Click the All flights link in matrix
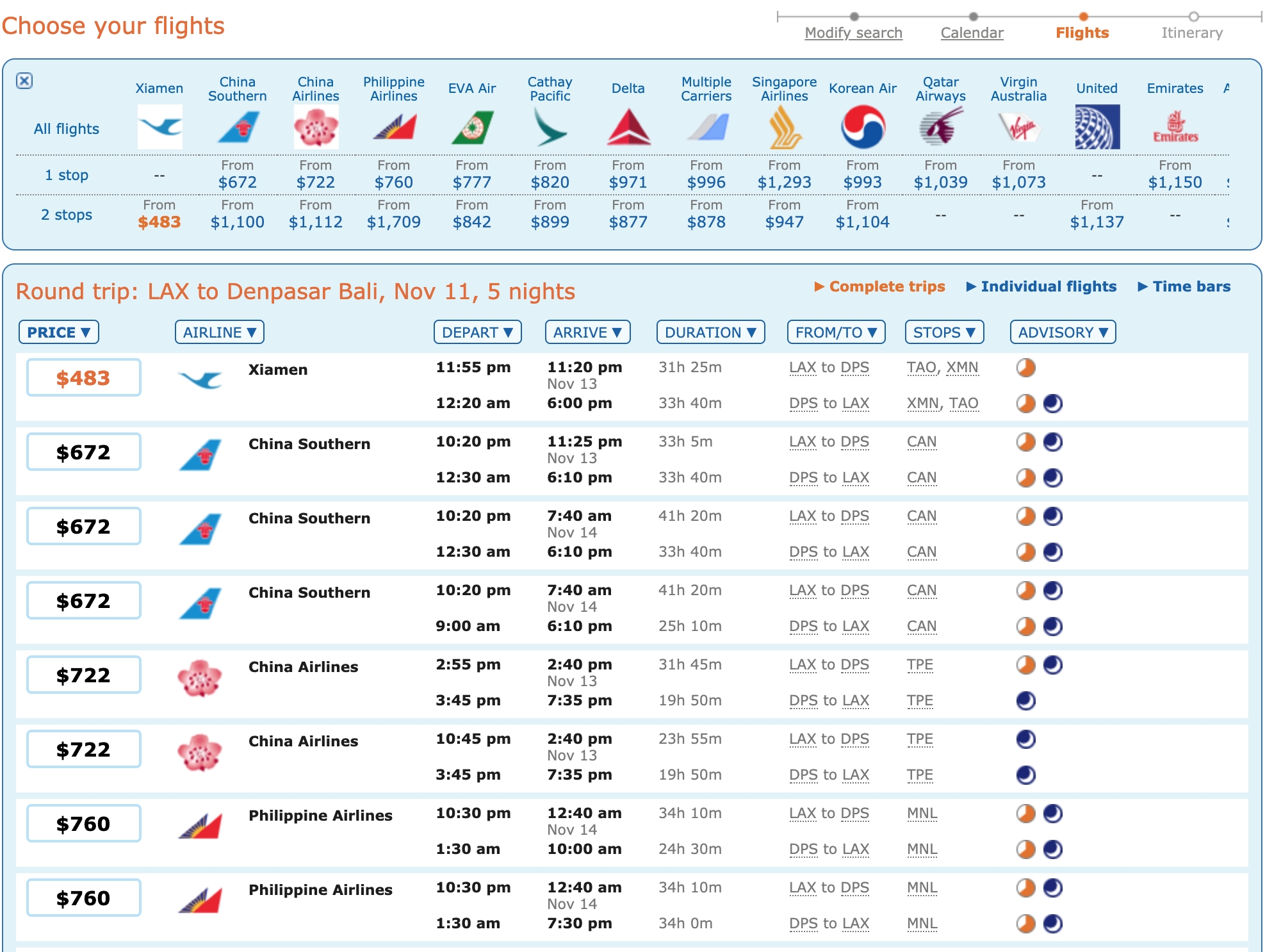Viewport: 1265px width, 952px height. pos(67,129)
